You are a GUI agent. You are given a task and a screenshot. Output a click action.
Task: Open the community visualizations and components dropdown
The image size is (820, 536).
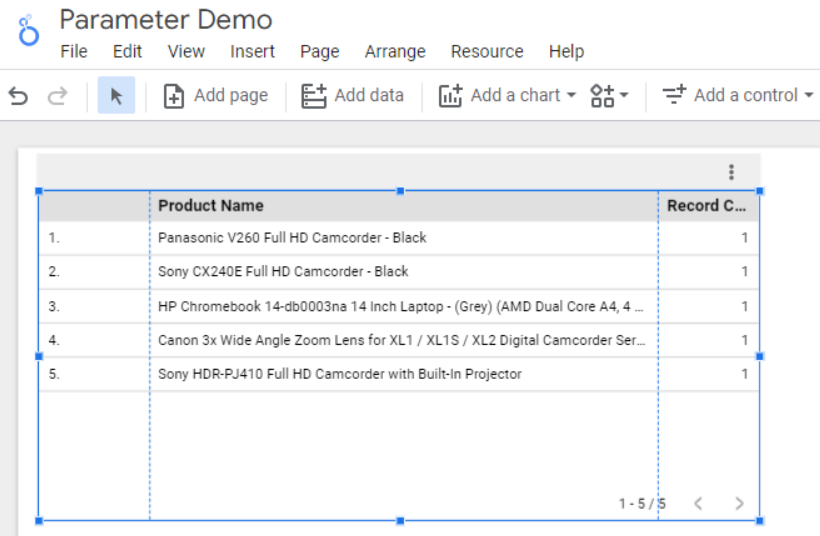pos(609,96)
